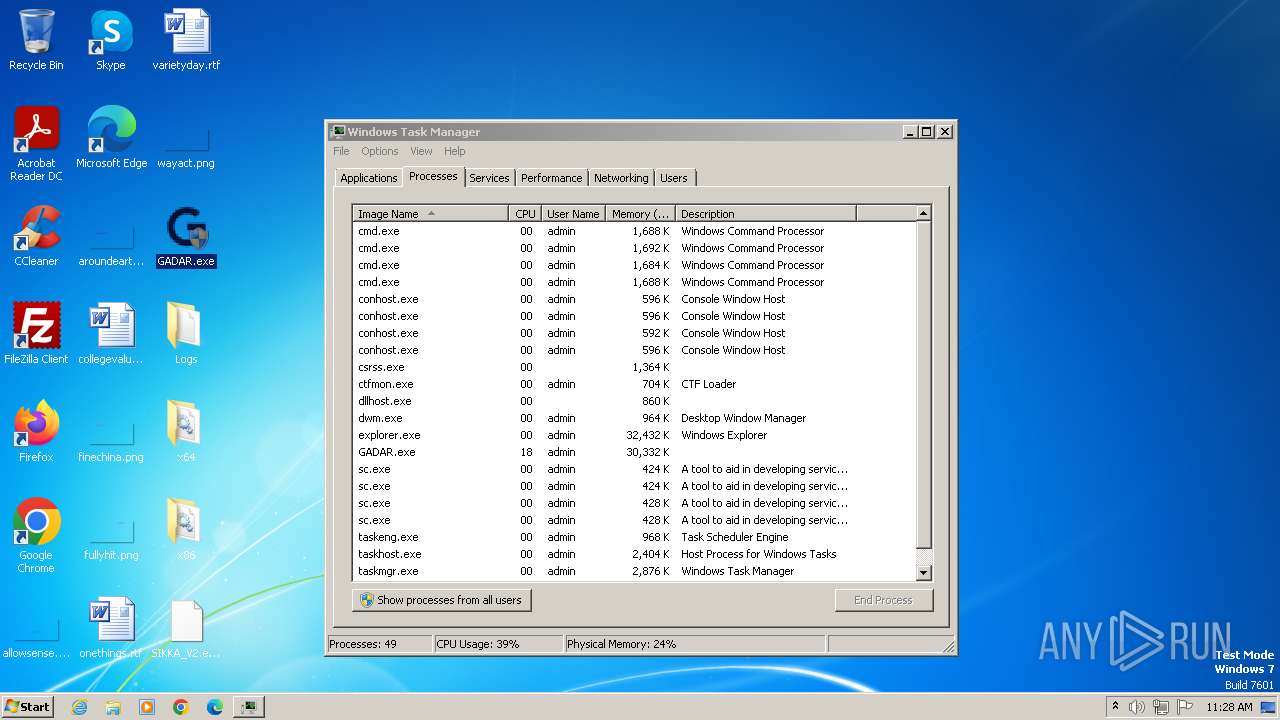Image resolution: width=1280 pixels, height=720 pixels.
Task: Select taskmgr.exe process row
Action: pyautogui.click(x=634, y=571)
